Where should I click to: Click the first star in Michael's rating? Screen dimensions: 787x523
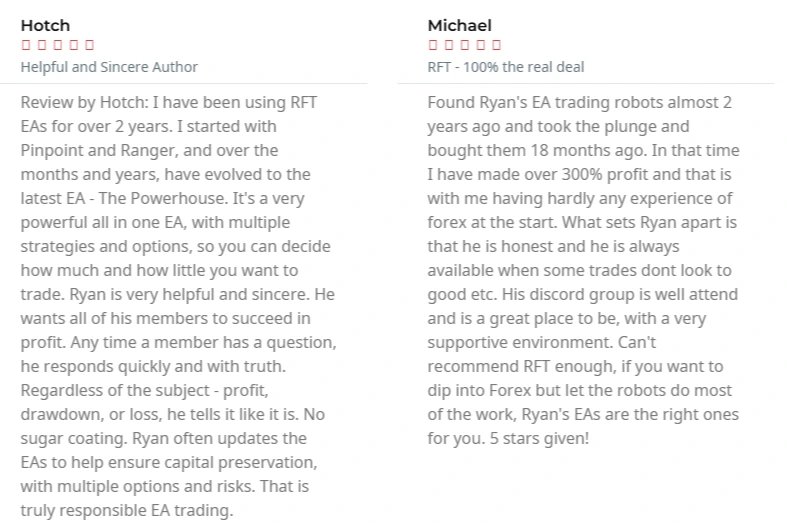tap(433, 45)
